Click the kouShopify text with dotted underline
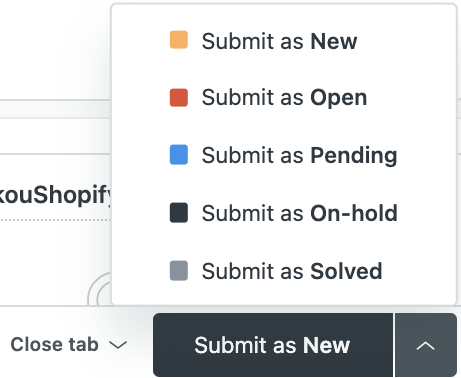Screen dimensions: 461x378 point(55,195)
